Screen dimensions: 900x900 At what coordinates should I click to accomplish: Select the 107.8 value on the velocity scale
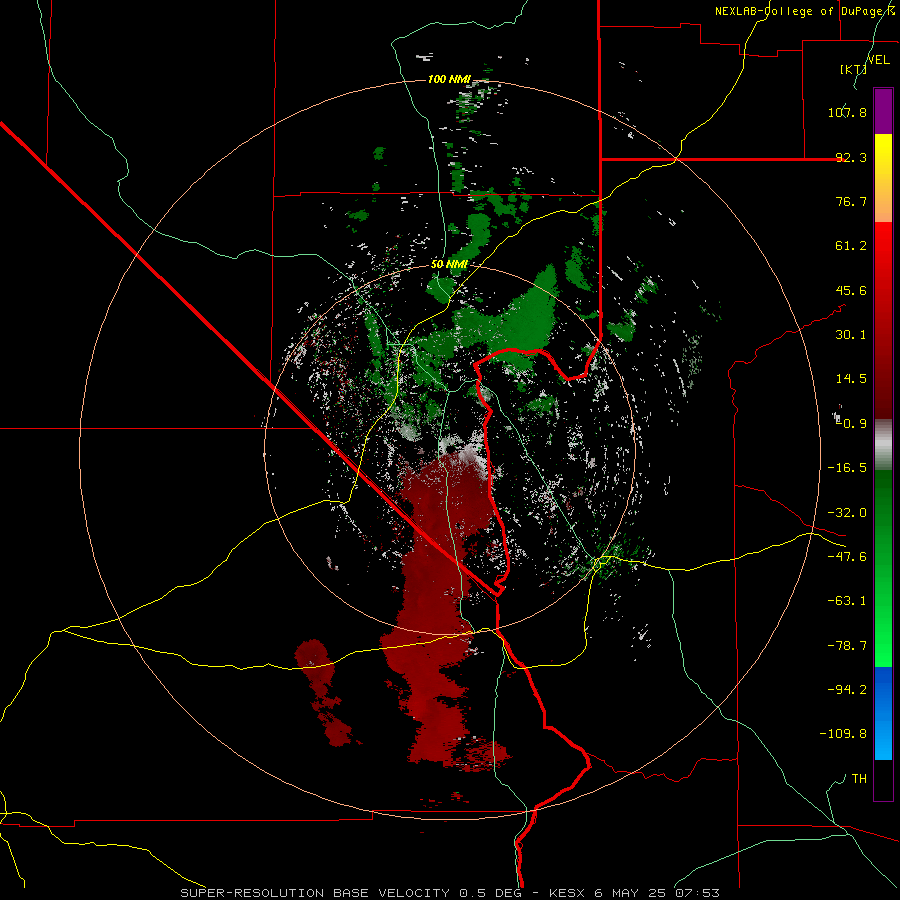pyautogui.click(x=847, y=112)
